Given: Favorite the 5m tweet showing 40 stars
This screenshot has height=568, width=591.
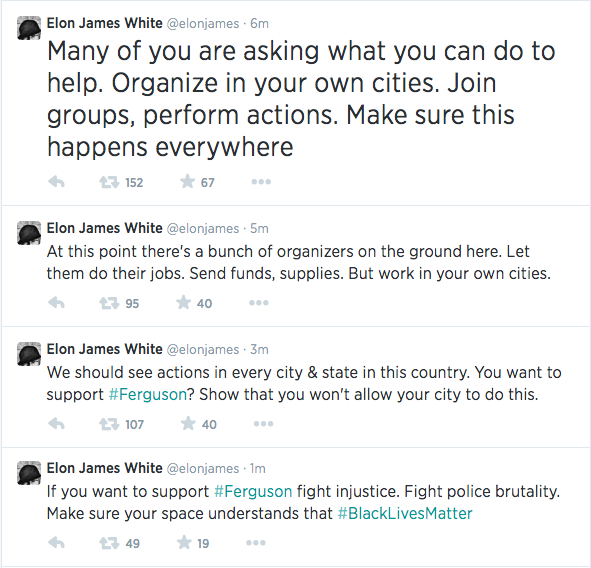Looking at the screenshot, I should tap(184, 302).
